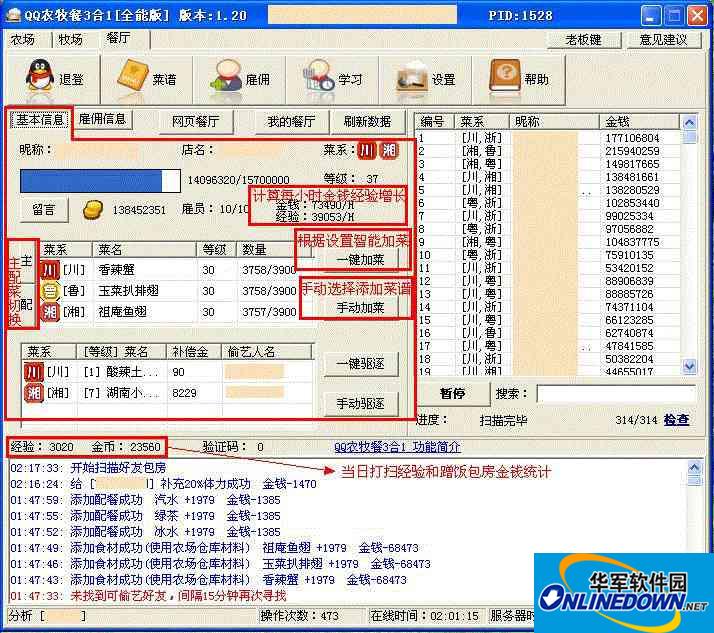Click the dish table 等级 column header

tap(217, 250)
